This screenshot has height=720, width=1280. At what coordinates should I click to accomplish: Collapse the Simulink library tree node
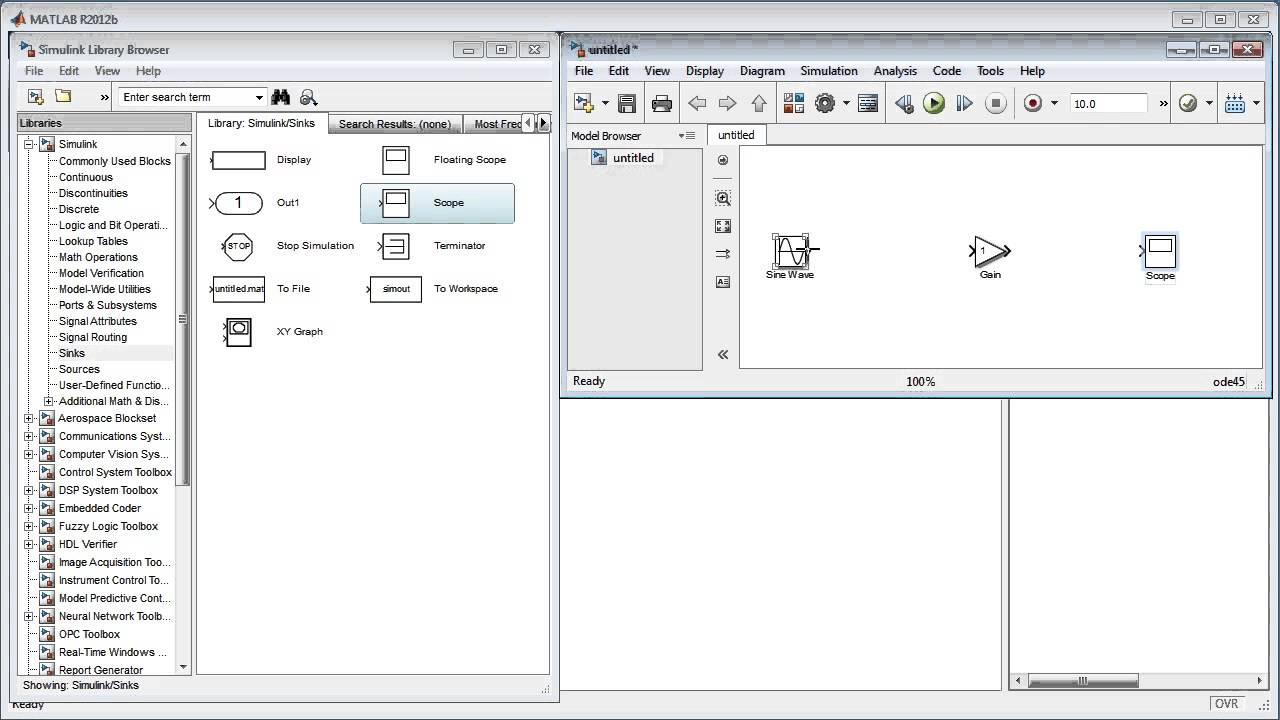pyautogui.click(x=29, y=145)
